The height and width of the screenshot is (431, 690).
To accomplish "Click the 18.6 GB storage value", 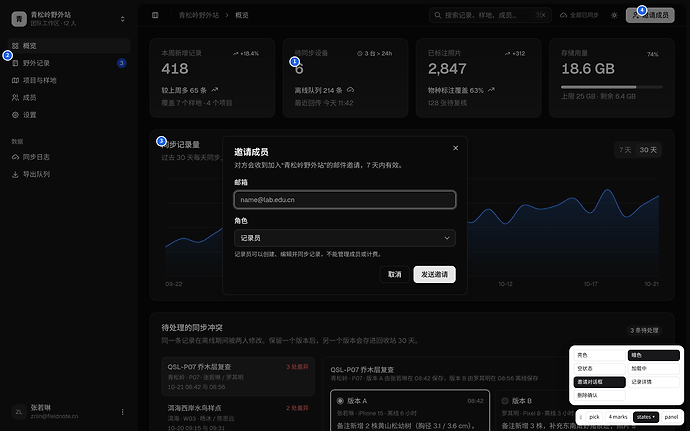I will [x=588, y=69].
